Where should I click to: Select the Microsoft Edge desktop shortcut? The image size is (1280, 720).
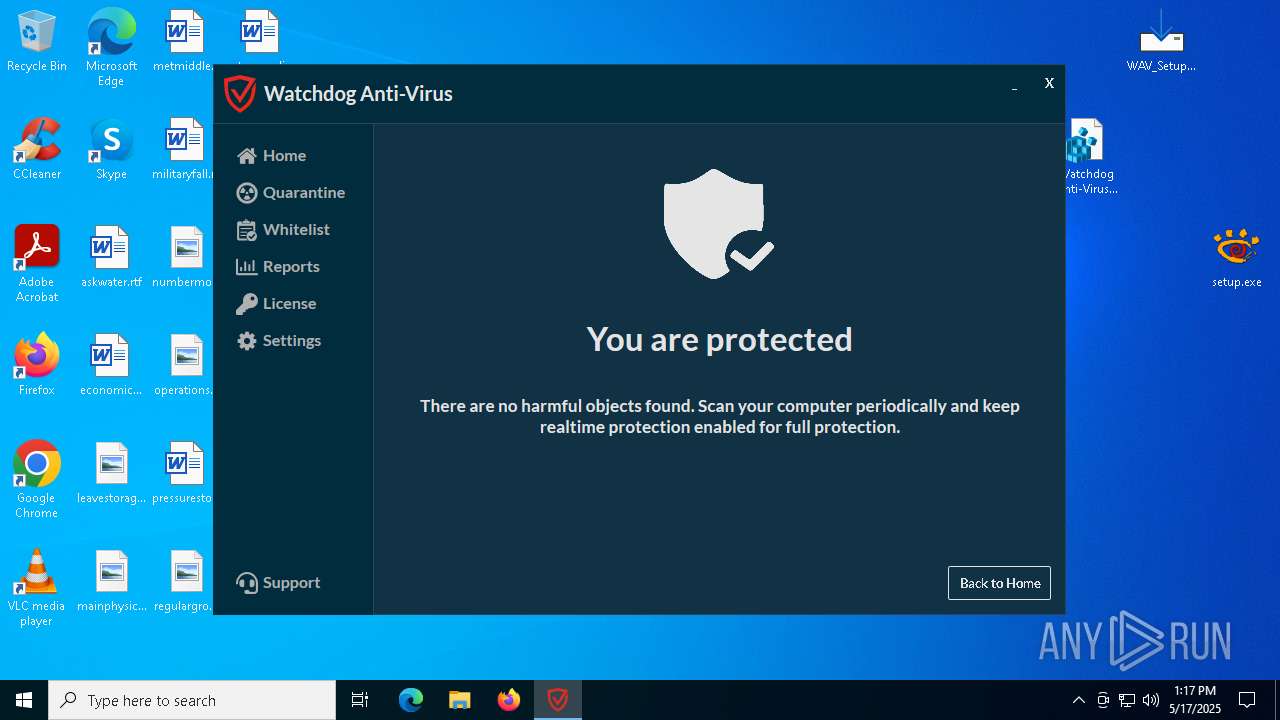point(111,47)
